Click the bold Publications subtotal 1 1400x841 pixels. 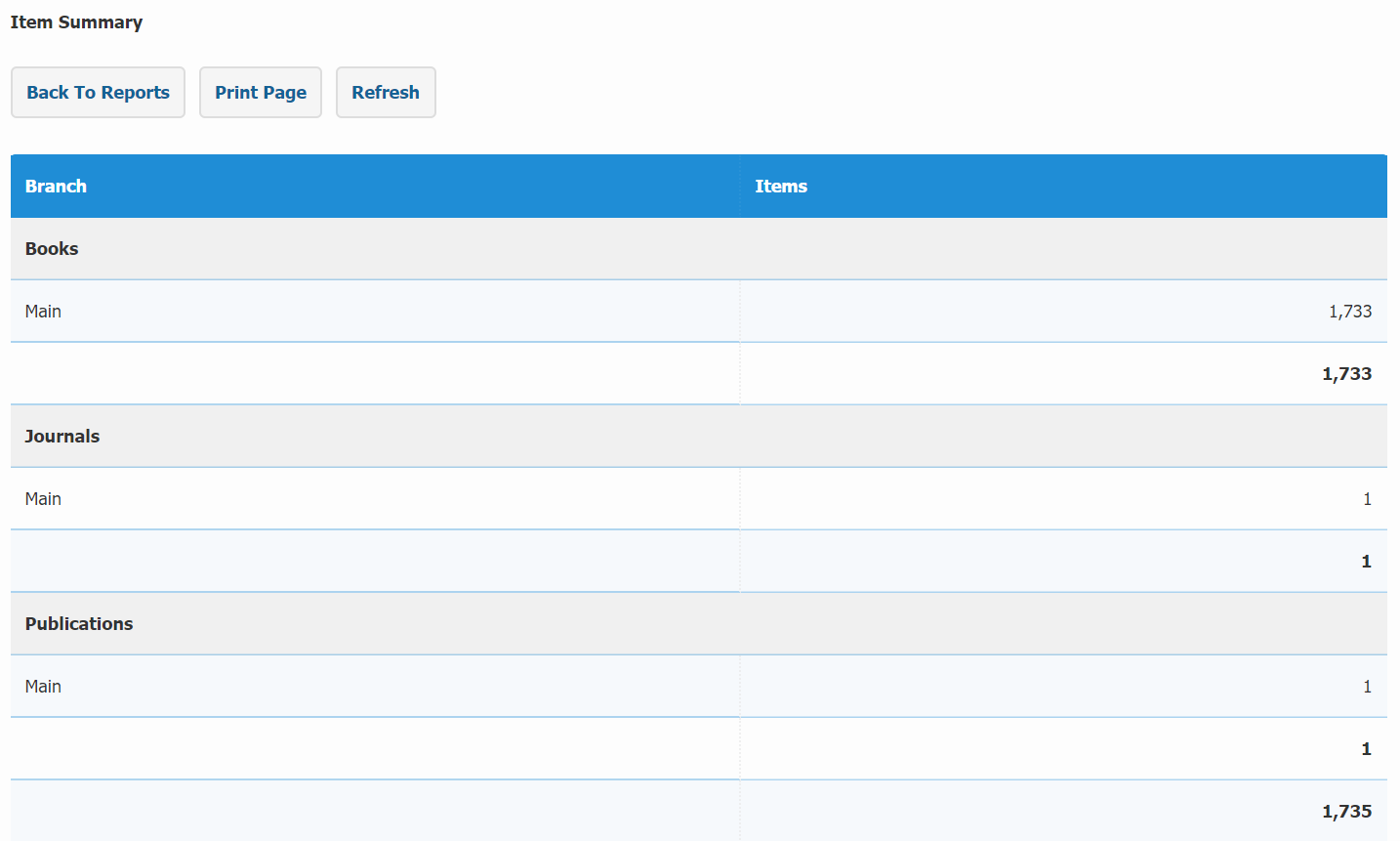(x=1367, y=749)
